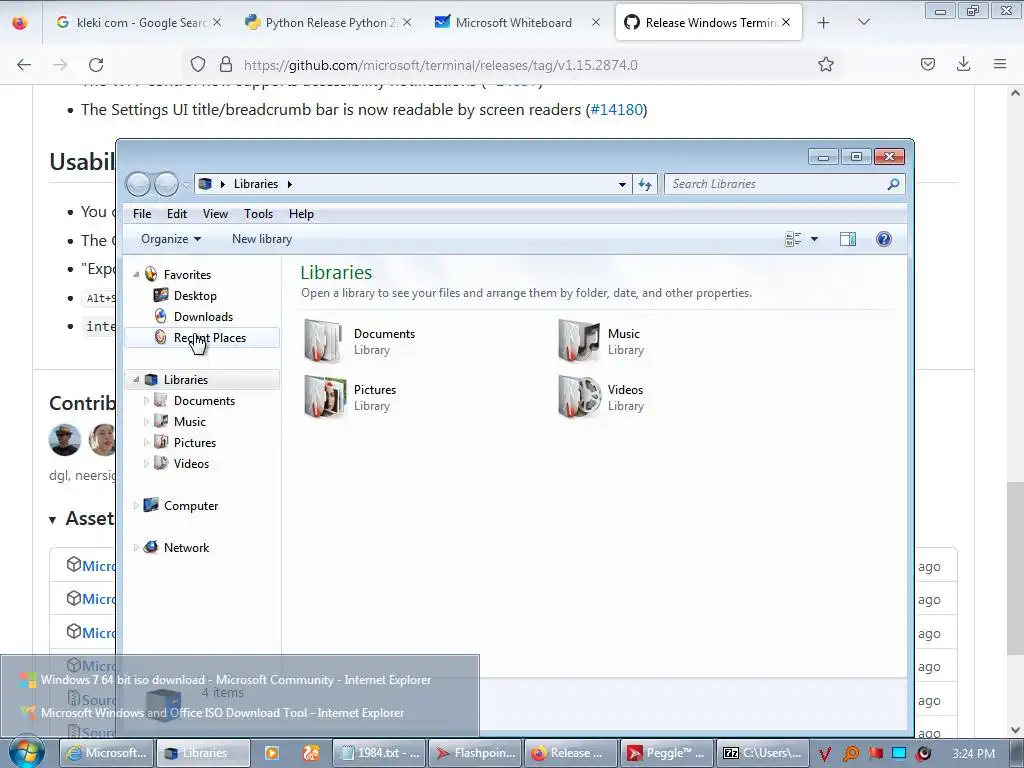
Task: Reload the GitHub page
Action: click(x=96, y=65)
